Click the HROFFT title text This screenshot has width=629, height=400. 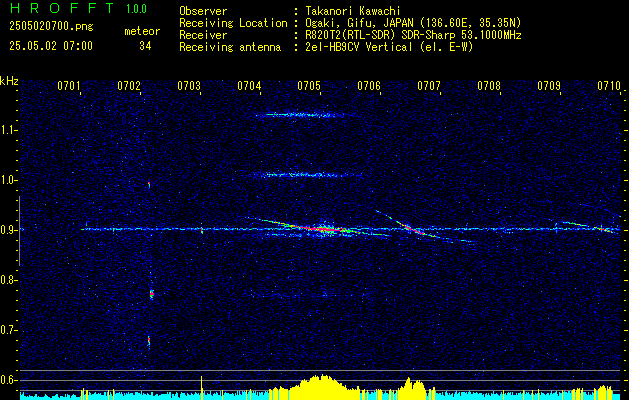click(x=61, y=8)
